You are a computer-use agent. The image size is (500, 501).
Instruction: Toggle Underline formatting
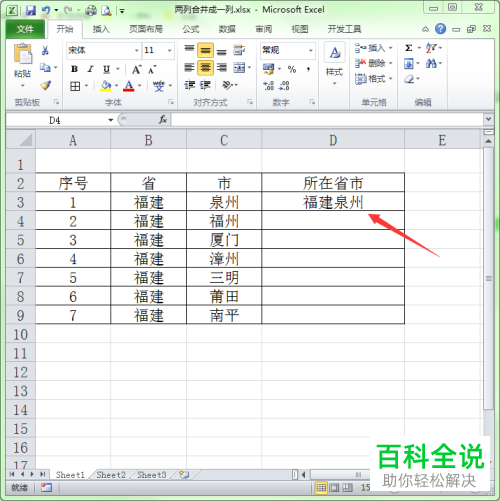coord(106,69)
